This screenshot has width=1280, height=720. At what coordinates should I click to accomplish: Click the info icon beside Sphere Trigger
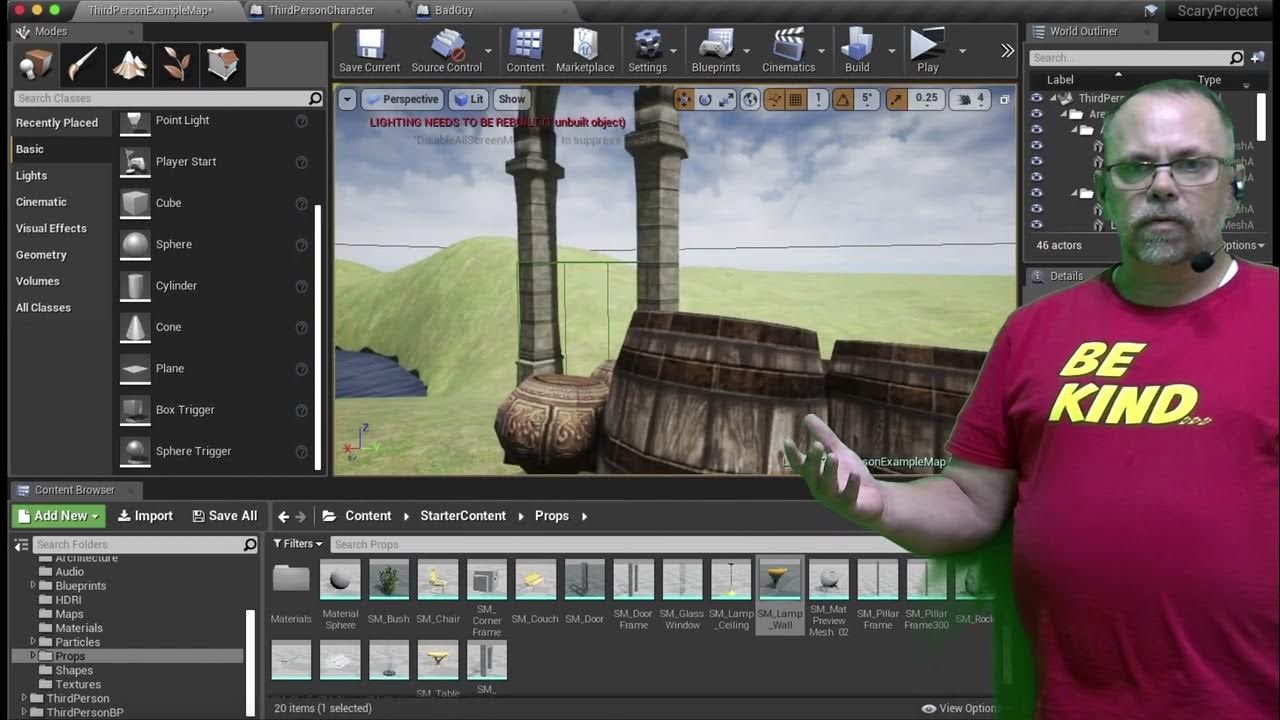tap(301, 452)
